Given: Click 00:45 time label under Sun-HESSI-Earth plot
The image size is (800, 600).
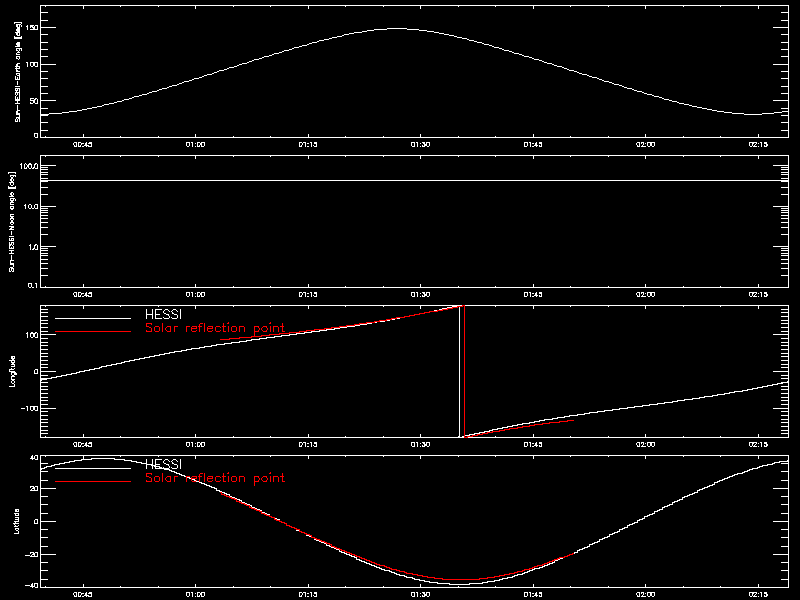Looking at the screenshot, I should pyautogui.click(x=83, y=145).
